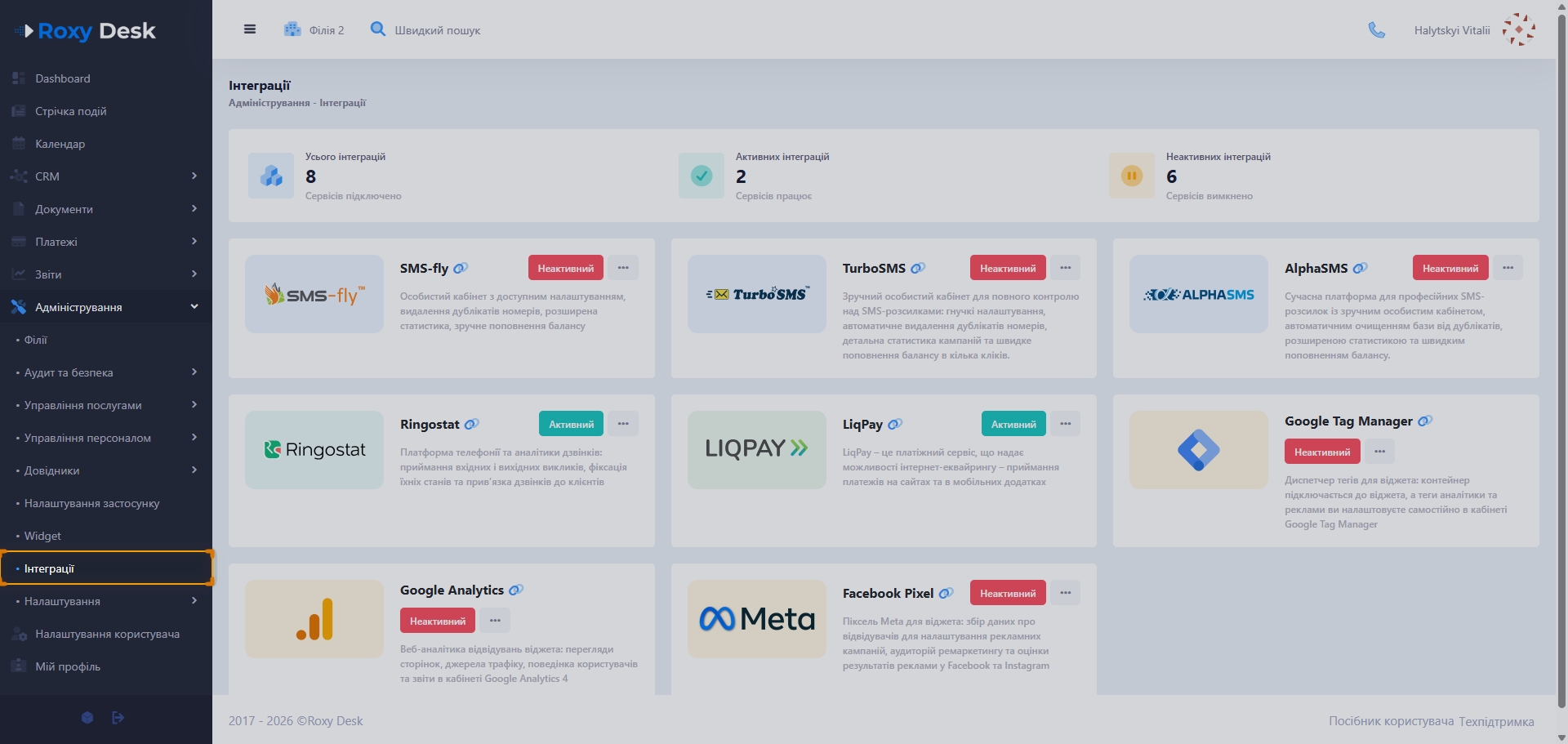Click the link icon beside Facebook Pixel

click(946, 593)
